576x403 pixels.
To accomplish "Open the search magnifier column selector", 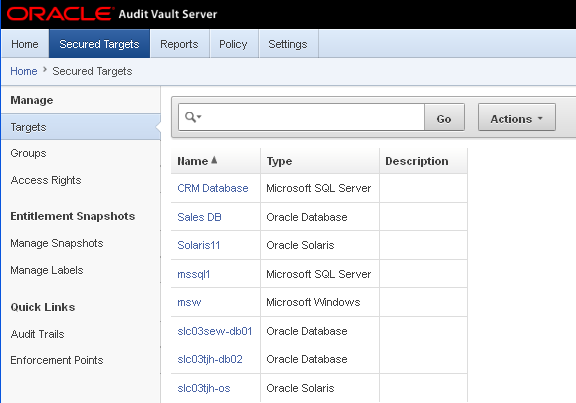I will (193, 117).
